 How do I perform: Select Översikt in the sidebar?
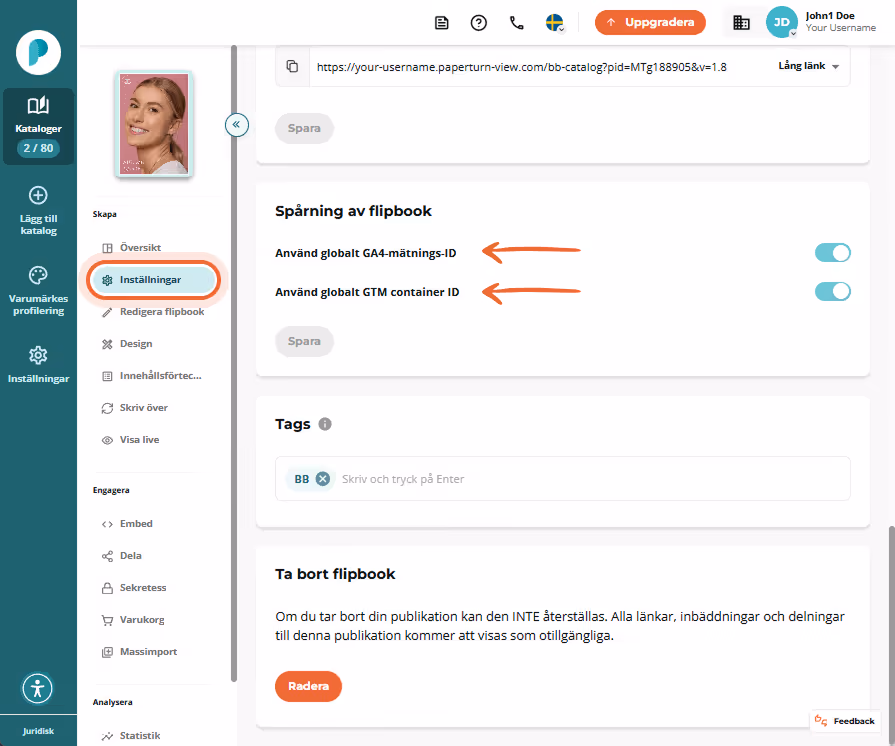140,248
